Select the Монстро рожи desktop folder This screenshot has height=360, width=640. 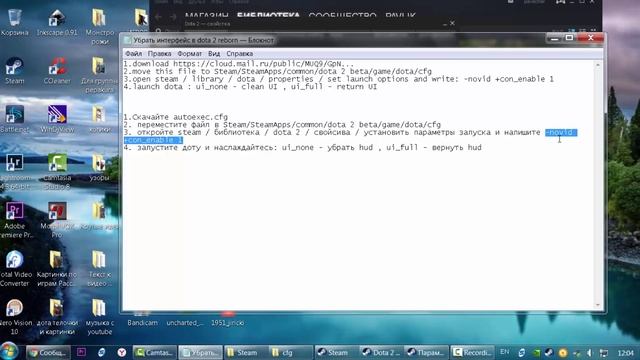100,25
